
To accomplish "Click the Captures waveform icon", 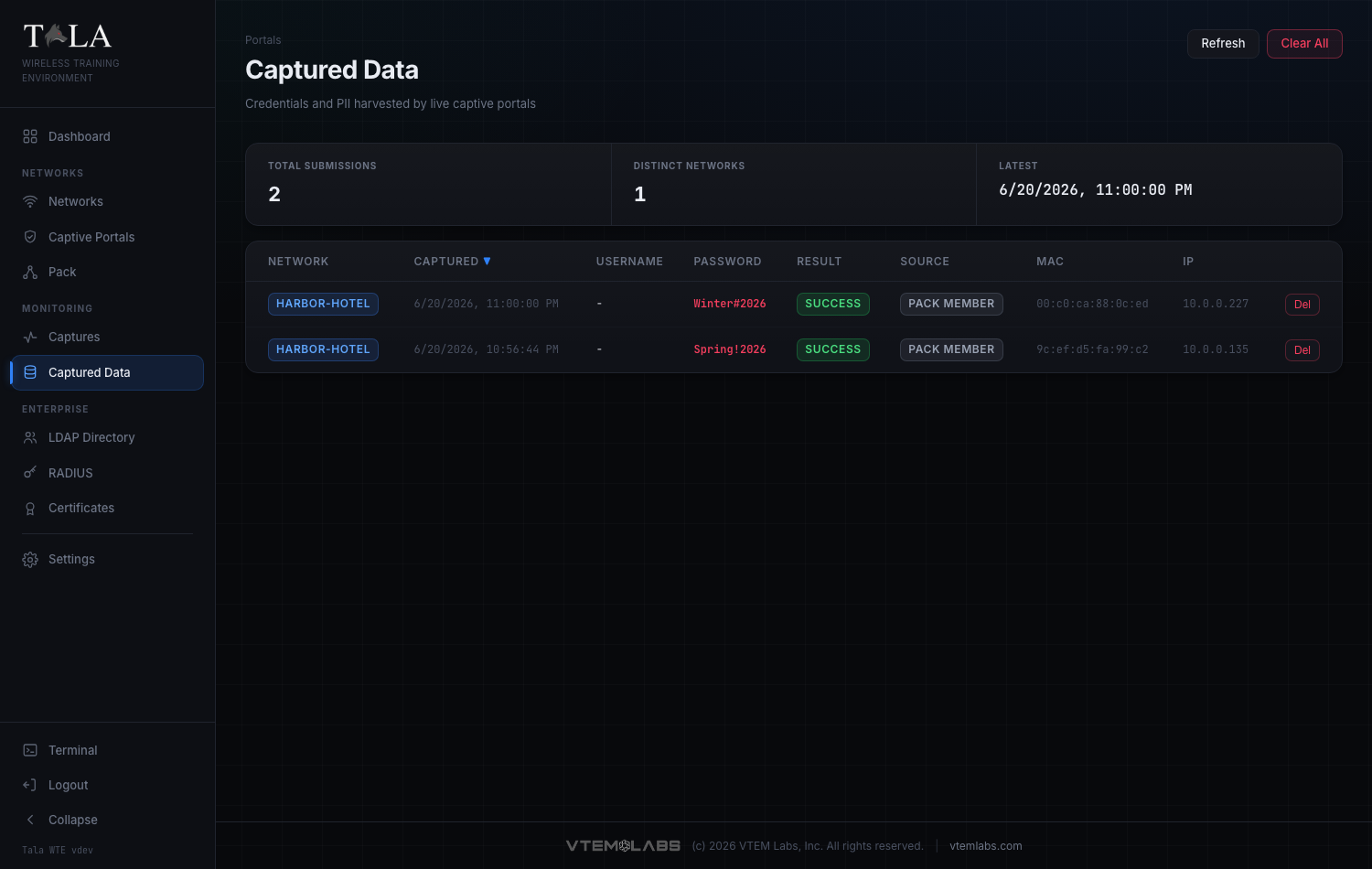I will (x=30, y=337).
